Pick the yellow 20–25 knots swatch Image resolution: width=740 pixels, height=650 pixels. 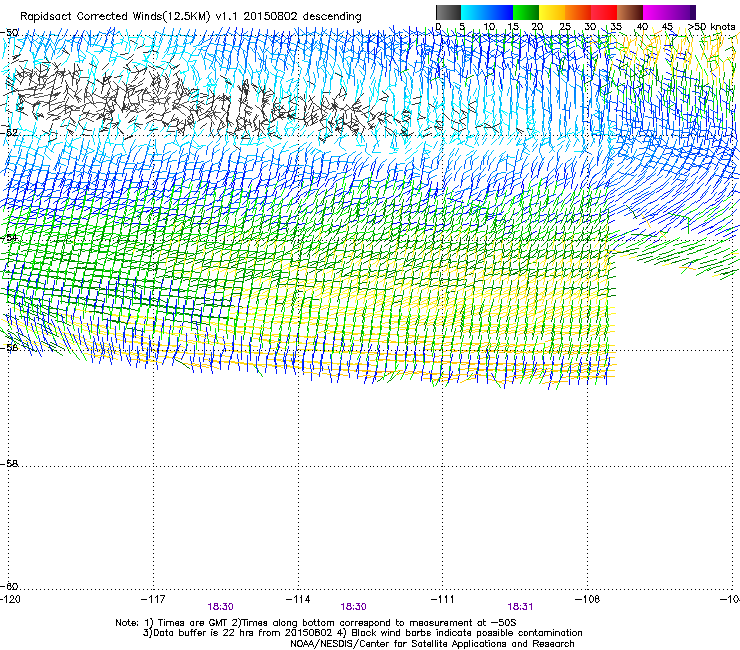click(552, 12)
